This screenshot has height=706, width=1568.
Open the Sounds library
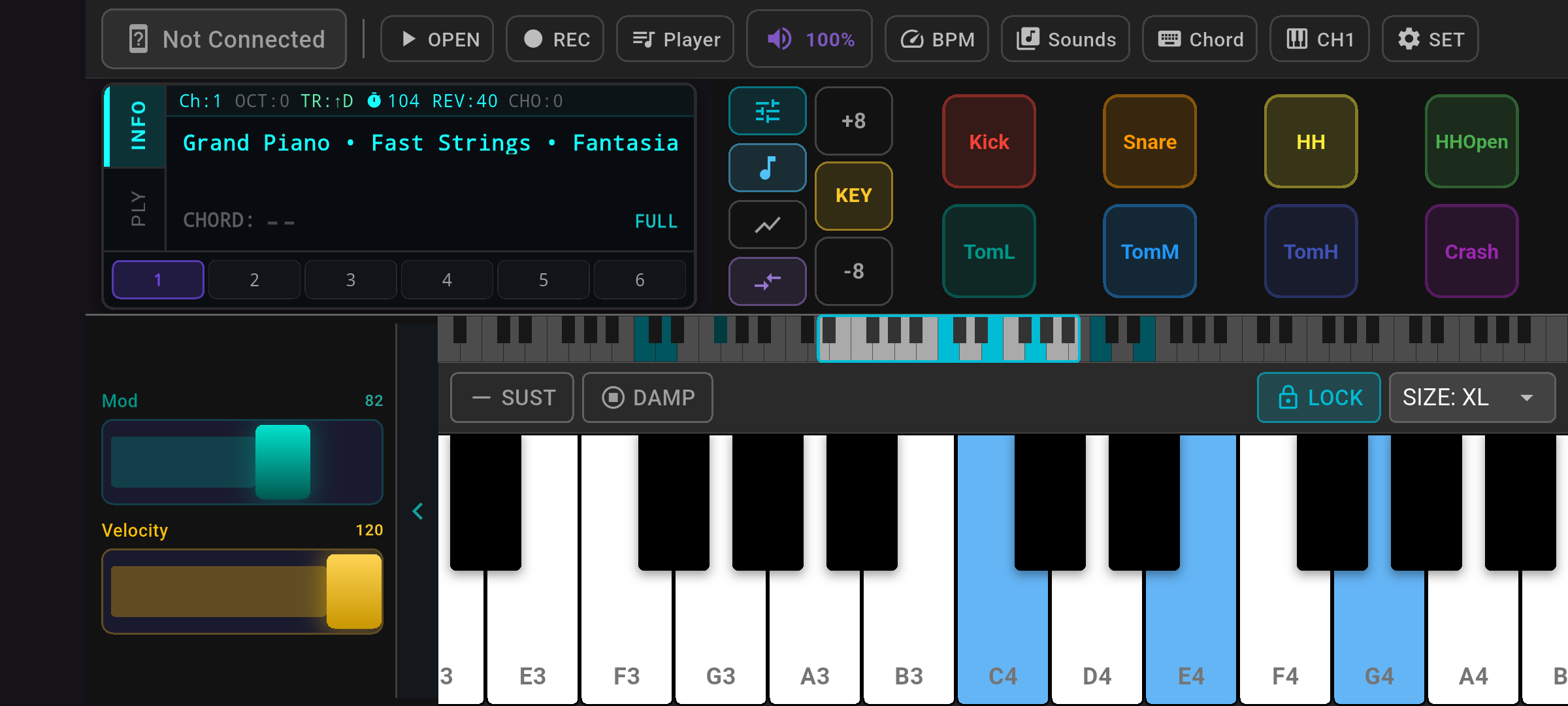coord(1066,39)
